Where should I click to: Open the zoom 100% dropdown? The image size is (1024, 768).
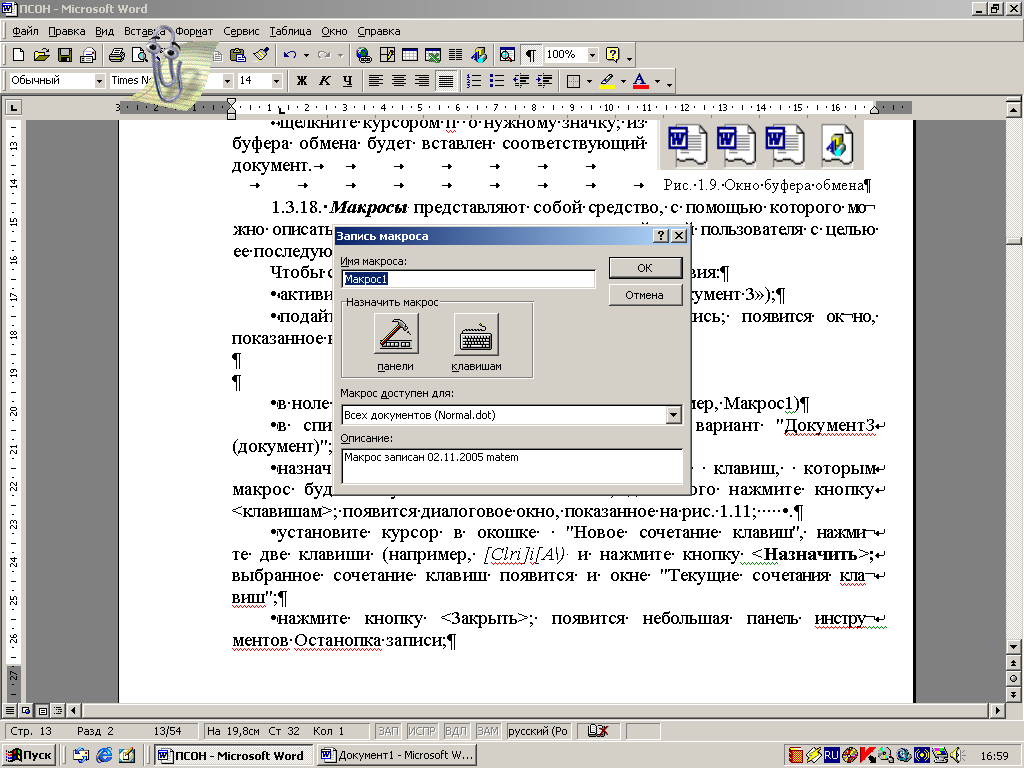(x=592, y=56)
